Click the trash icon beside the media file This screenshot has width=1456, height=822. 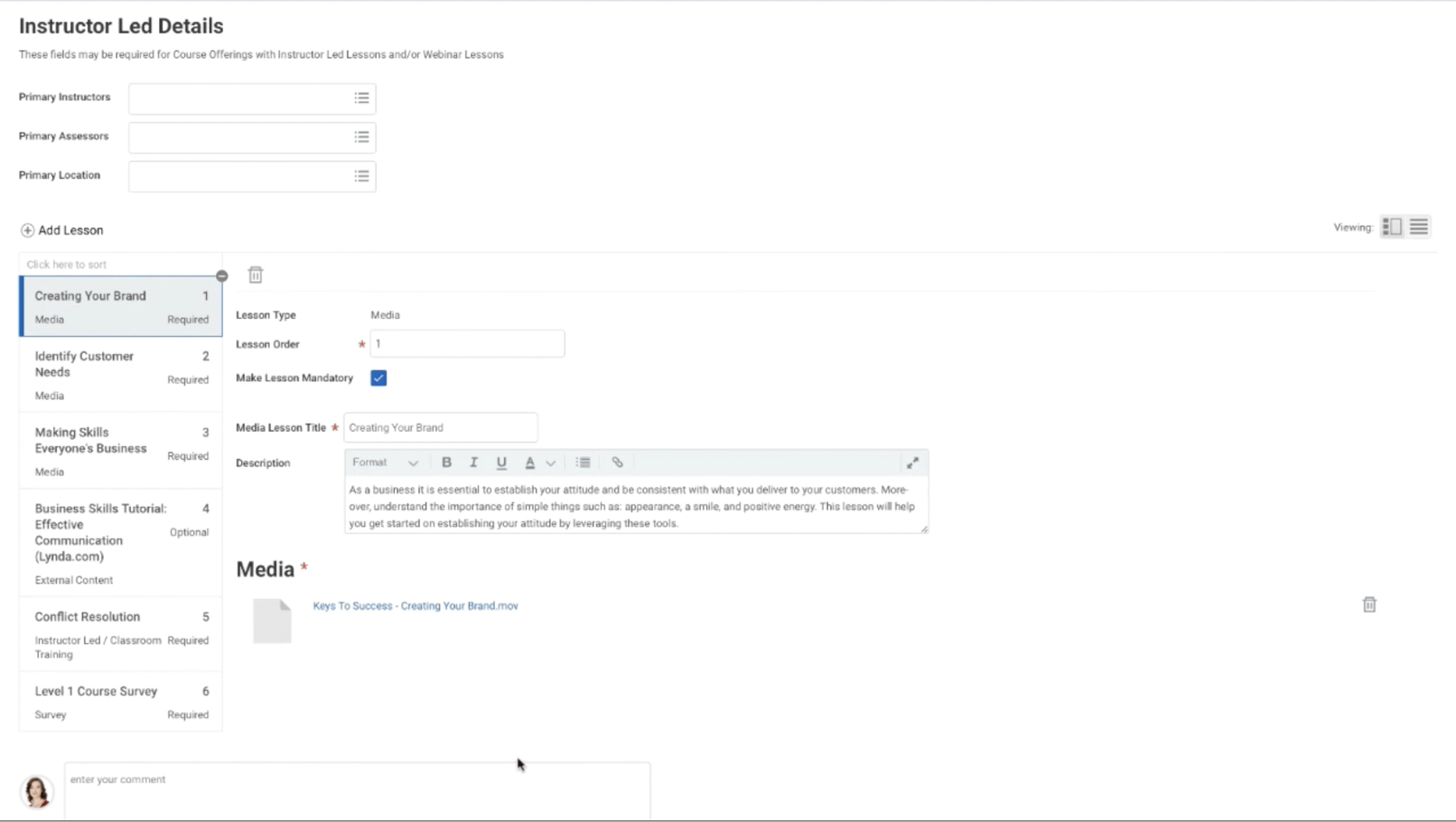point(1369,604)
